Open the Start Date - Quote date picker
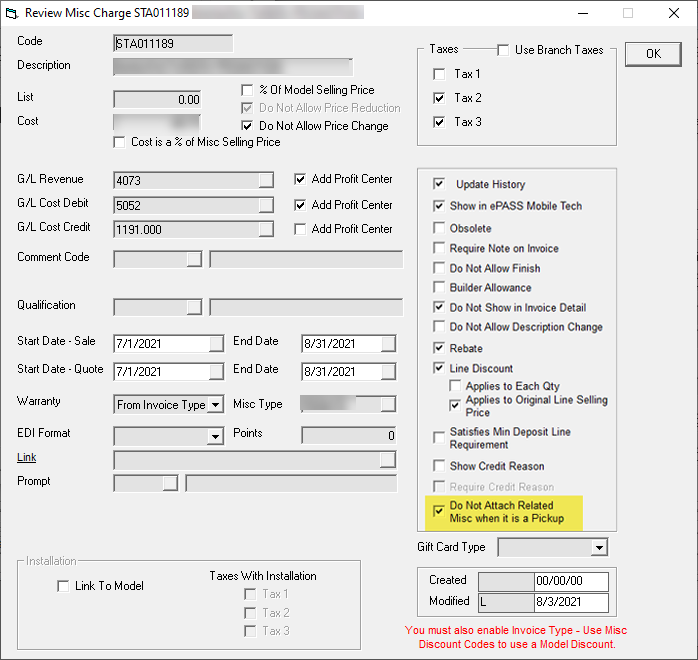This screenshot has width=698, height=660. (216, 372)
